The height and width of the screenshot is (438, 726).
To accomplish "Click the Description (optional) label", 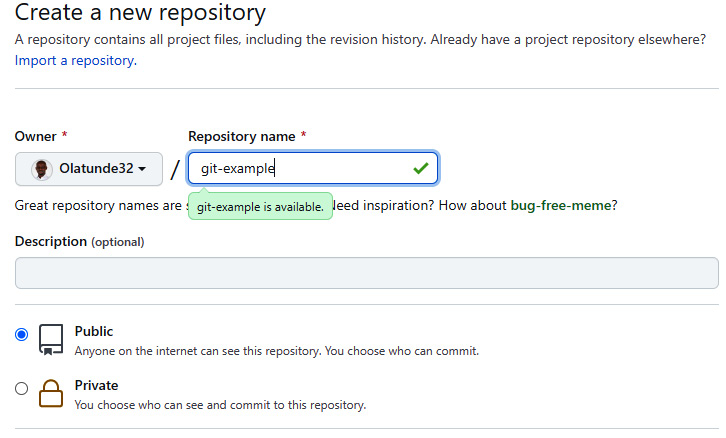I will [x=79, y=241].
